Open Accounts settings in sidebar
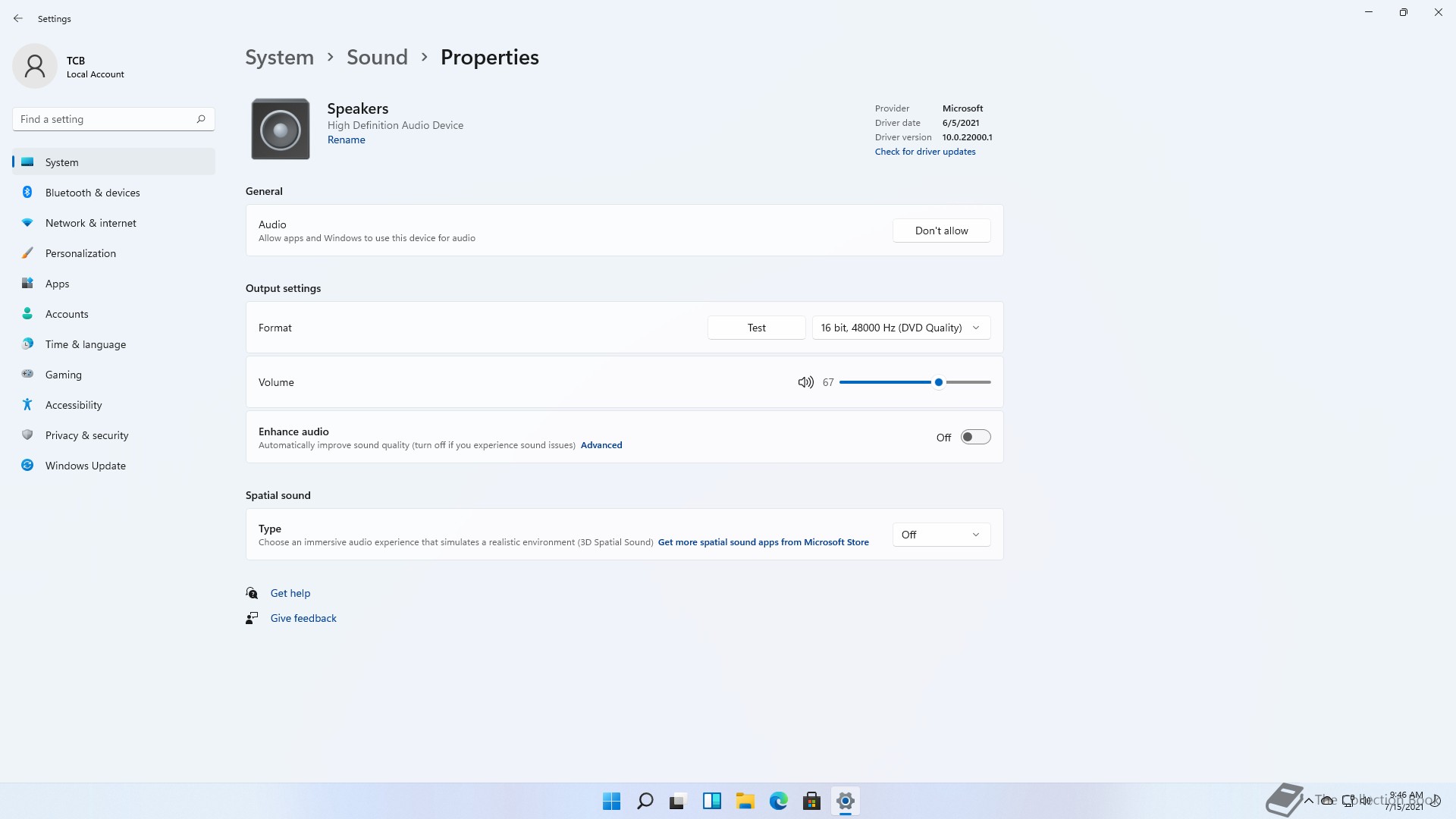Screen dimensions: 1456x819 pyautogui.click(x=114, y=314)
